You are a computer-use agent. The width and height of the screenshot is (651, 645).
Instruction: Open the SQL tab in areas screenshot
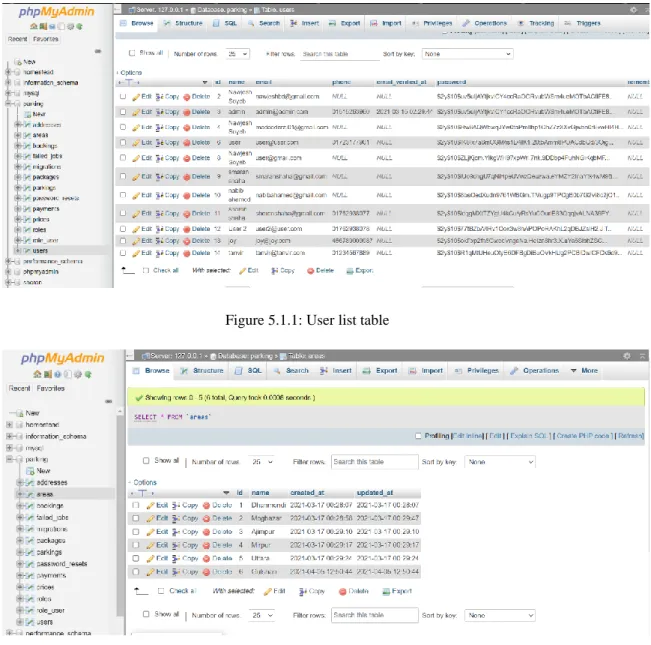[x=249, y=371]
